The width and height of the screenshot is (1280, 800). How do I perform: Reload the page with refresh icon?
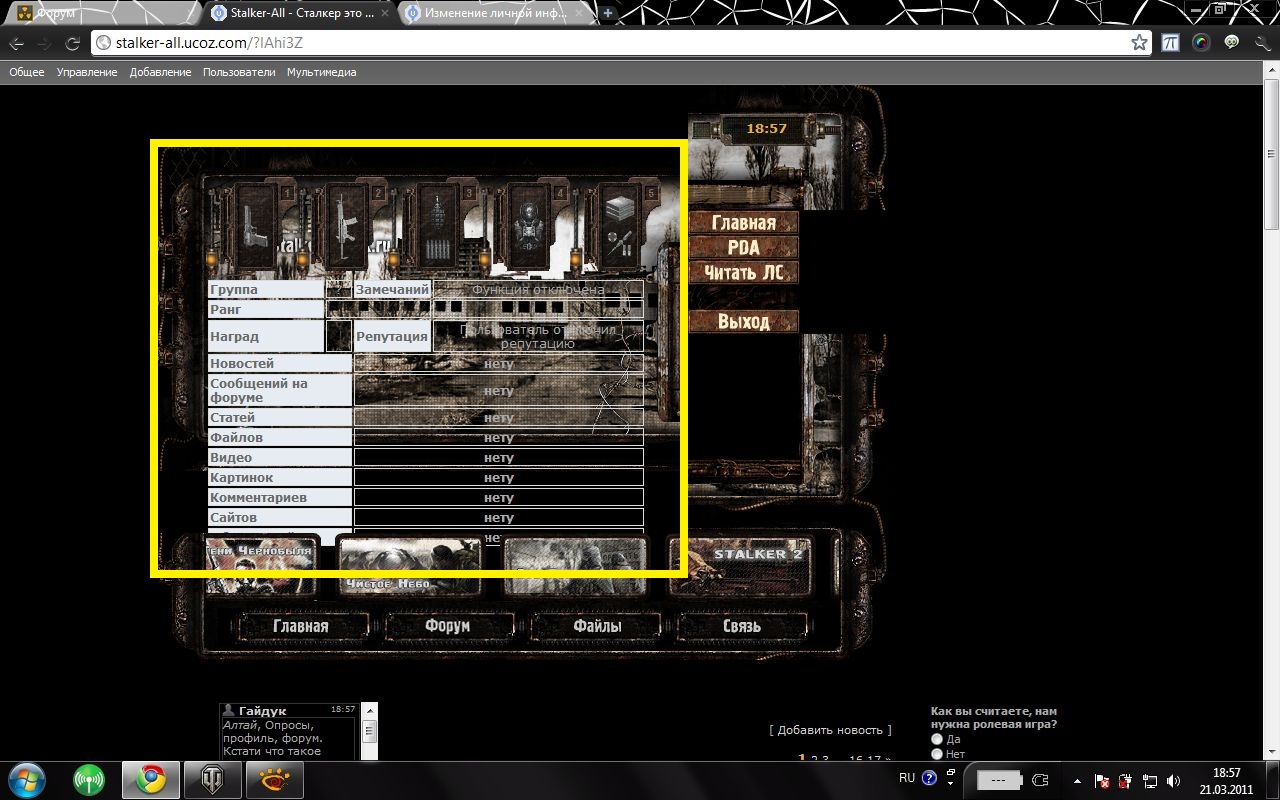pyautogui.click(x=72, y=44)
